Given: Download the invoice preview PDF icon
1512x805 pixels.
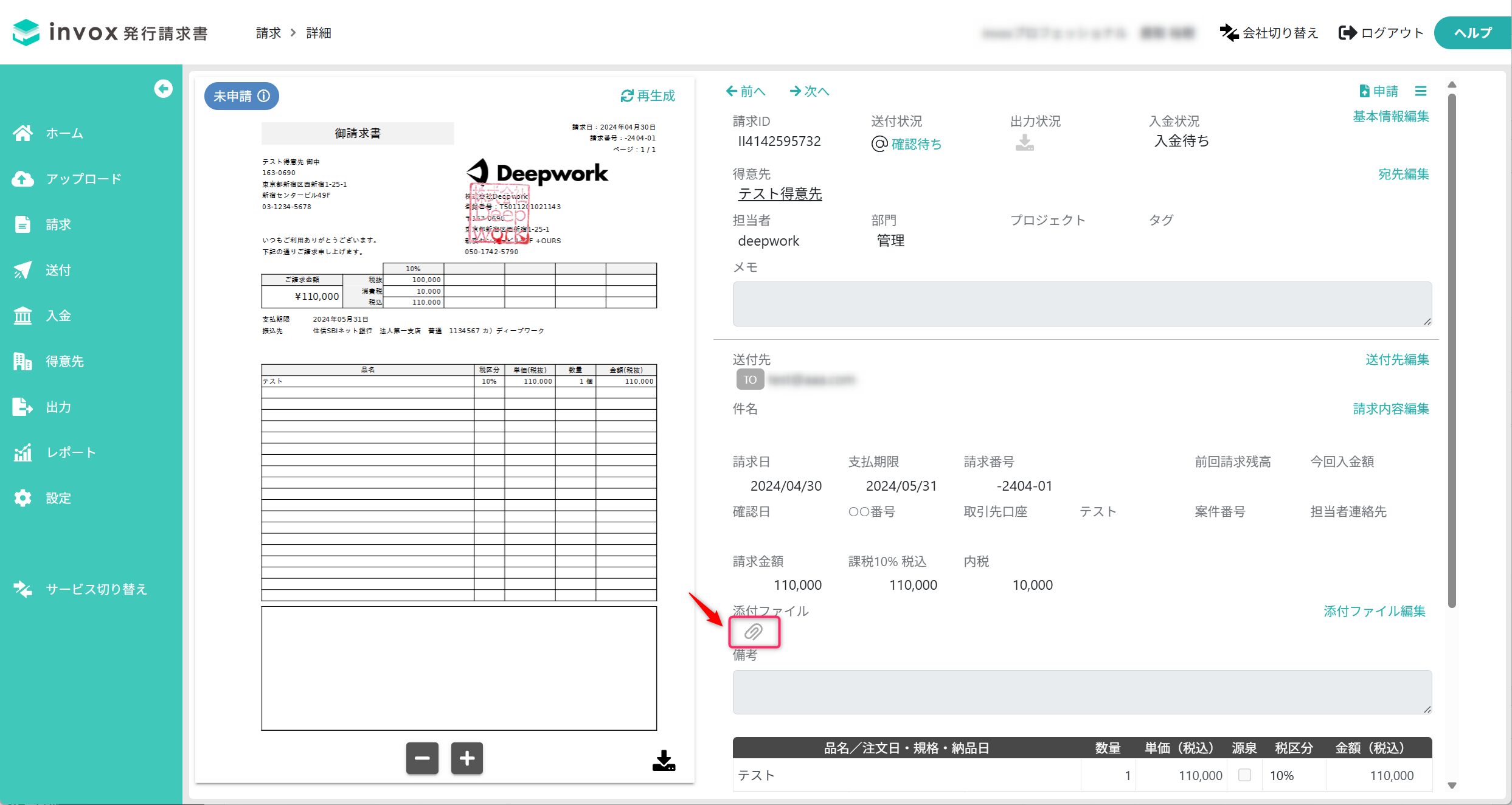Looking at the screenshot, I should 664,761.
